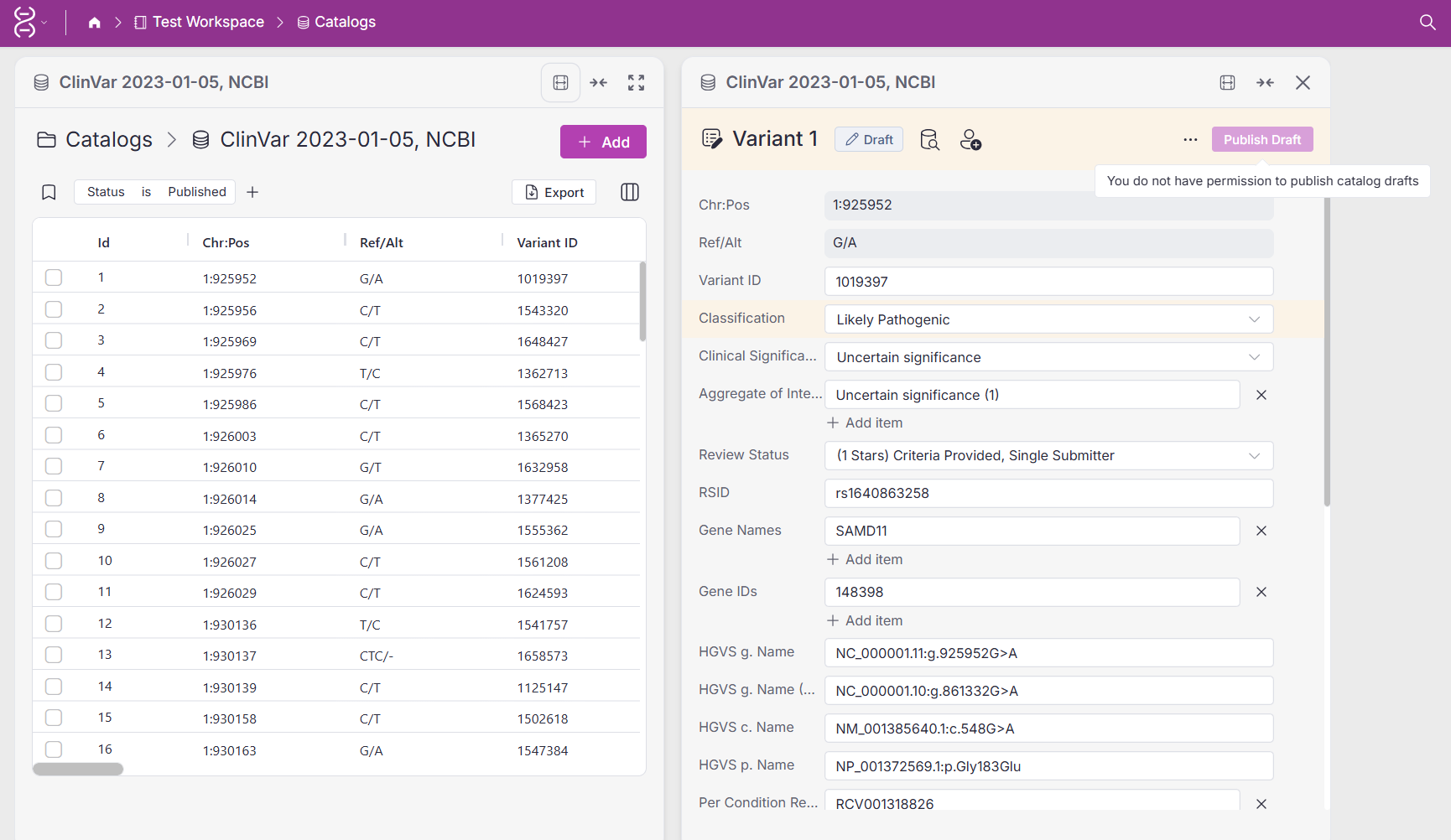Toggle layout icon in right panel header

click(x=1227, y=82)
